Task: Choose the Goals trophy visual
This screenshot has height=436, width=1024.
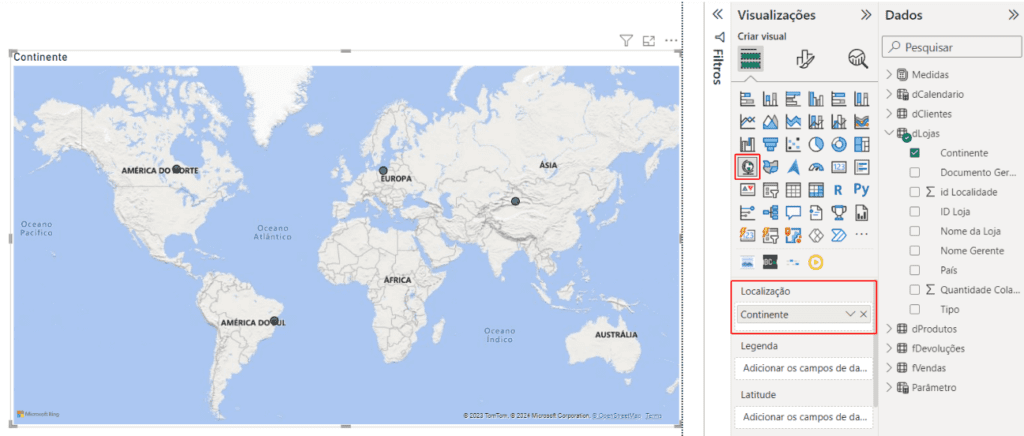Action: [839, 212]
